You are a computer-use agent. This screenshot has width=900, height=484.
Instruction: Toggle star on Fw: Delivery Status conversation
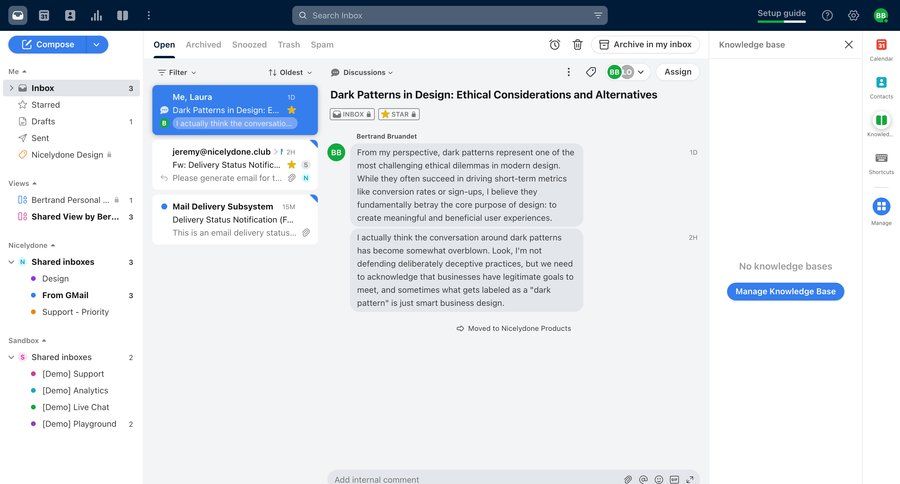[292, 165]
